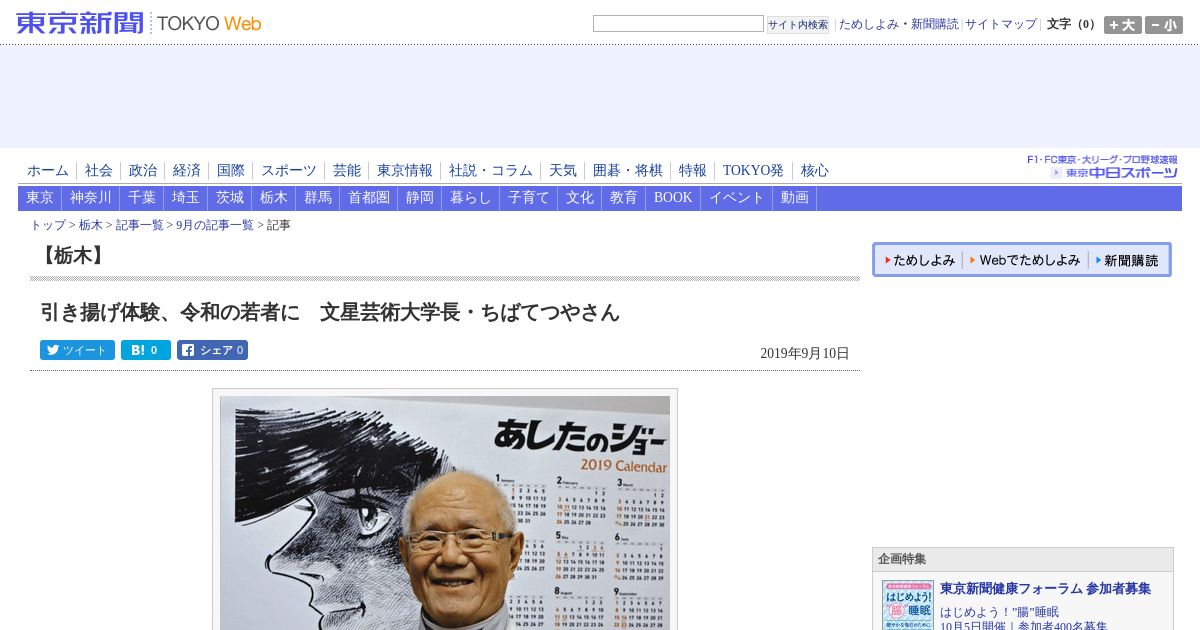Click the サイト内検索 button
This screenshot has height=630, width=1200.
[798, 24]
